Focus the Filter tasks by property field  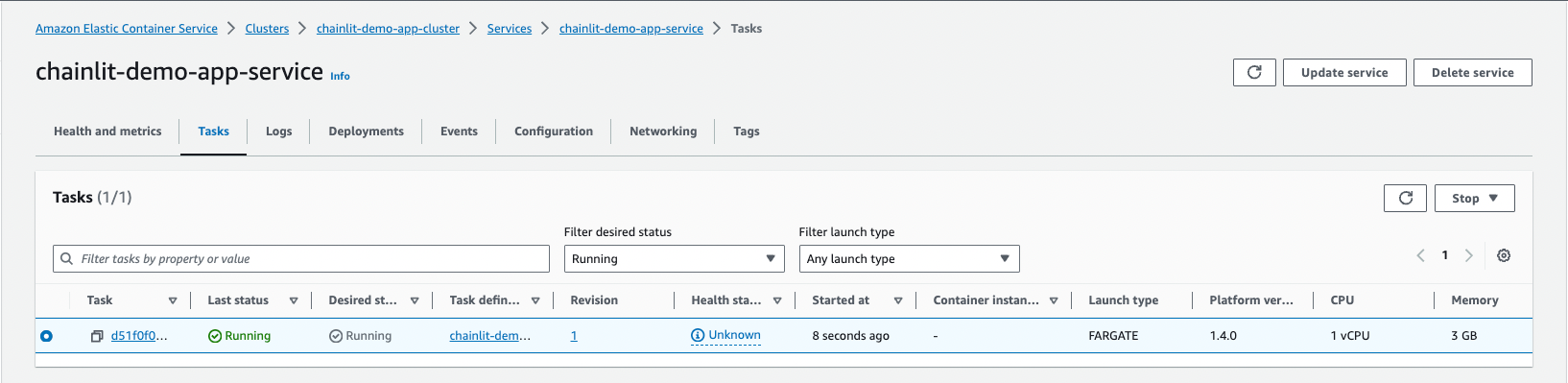coord(301,258)
